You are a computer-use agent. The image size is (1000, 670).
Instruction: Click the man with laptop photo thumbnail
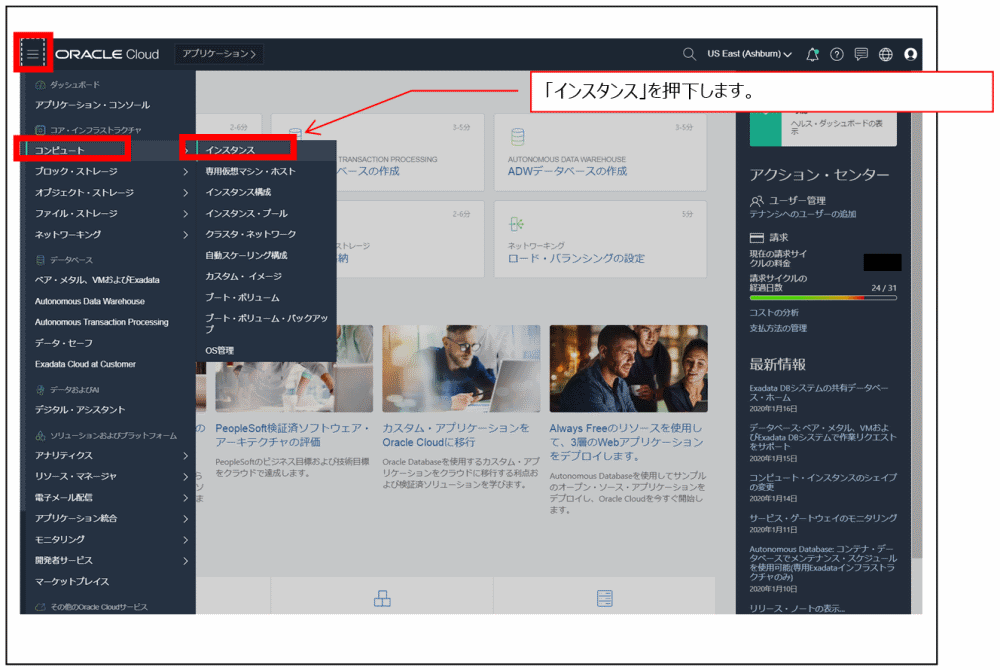pos(461,368)
